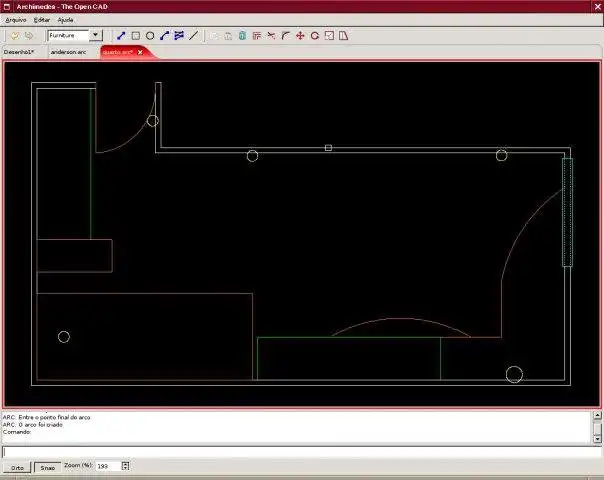
Task: Click the large circle at bottom right corner
Action: point(514,374)
